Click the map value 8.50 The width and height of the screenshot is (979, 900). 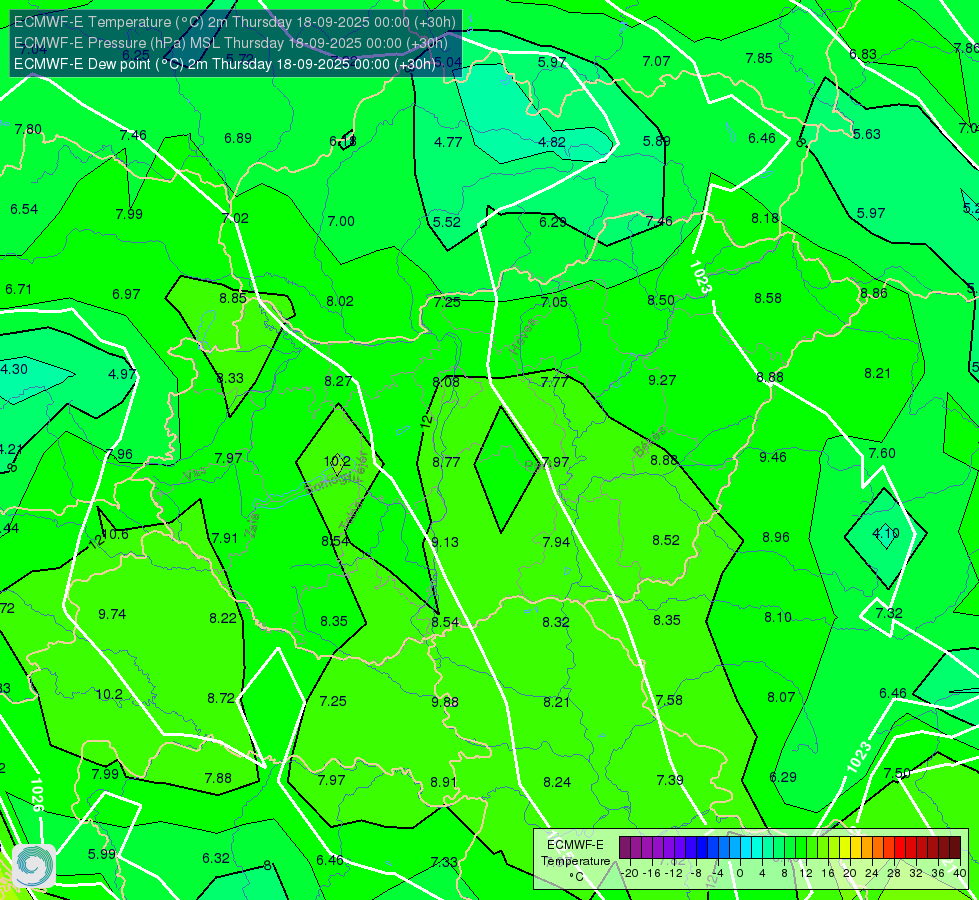[661, 300]
